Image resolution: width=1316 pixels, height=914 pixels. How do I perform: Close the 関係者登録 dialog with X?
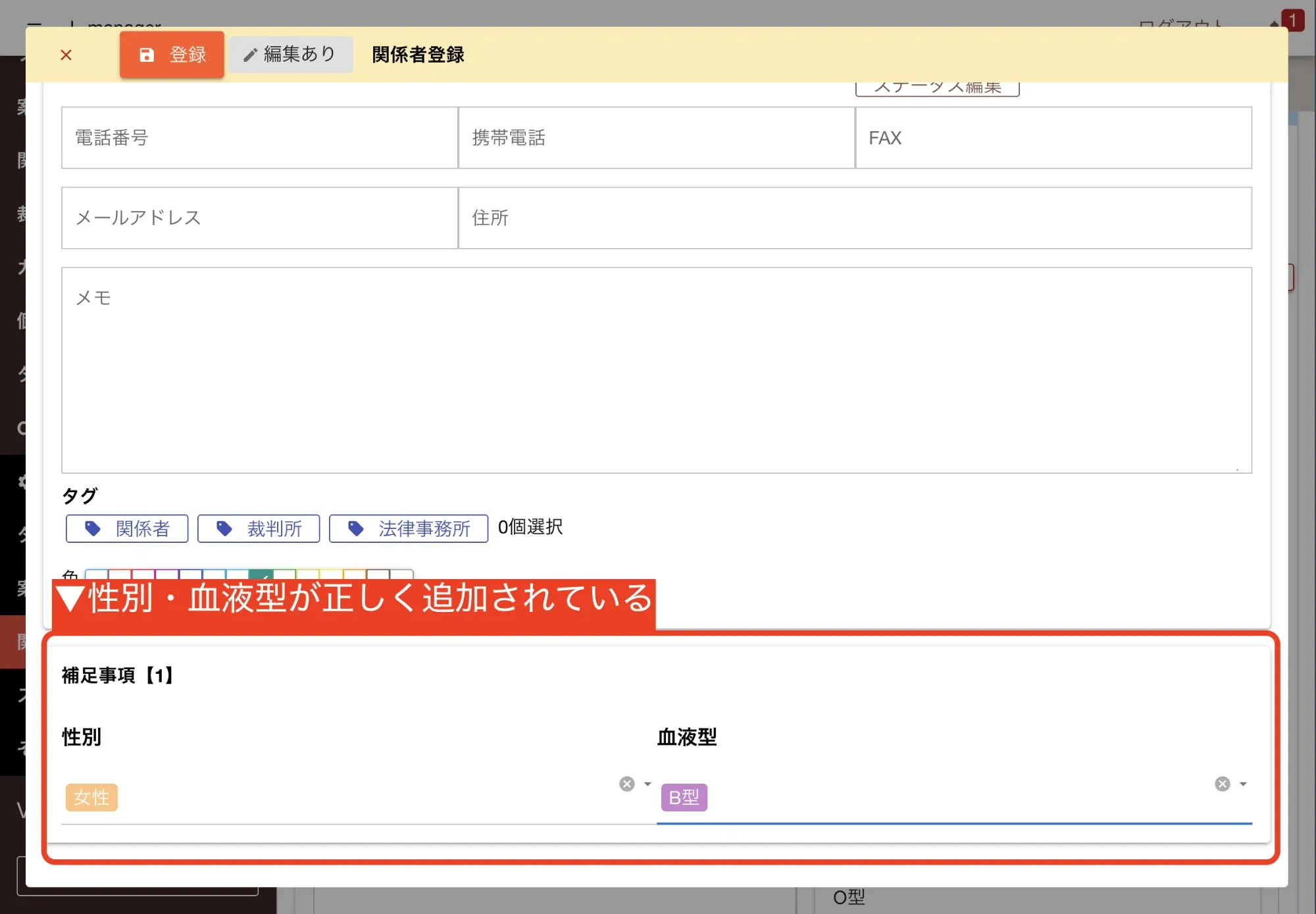pyautogui.click(x=66, y=55)
